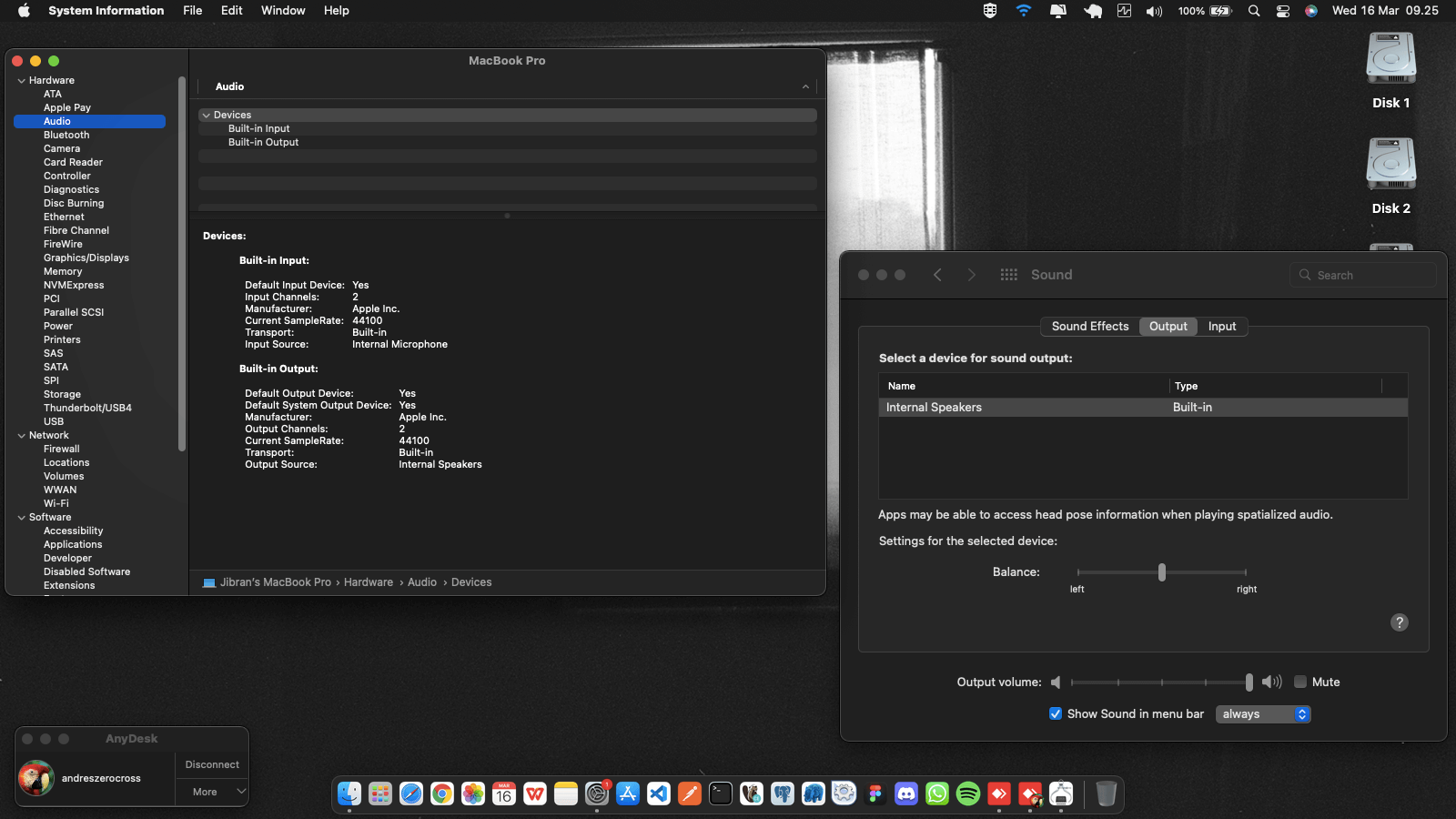Viewport: 1456px width, 819px height.
Task: Open Spotify from the Dock
Action: point(969,794)
